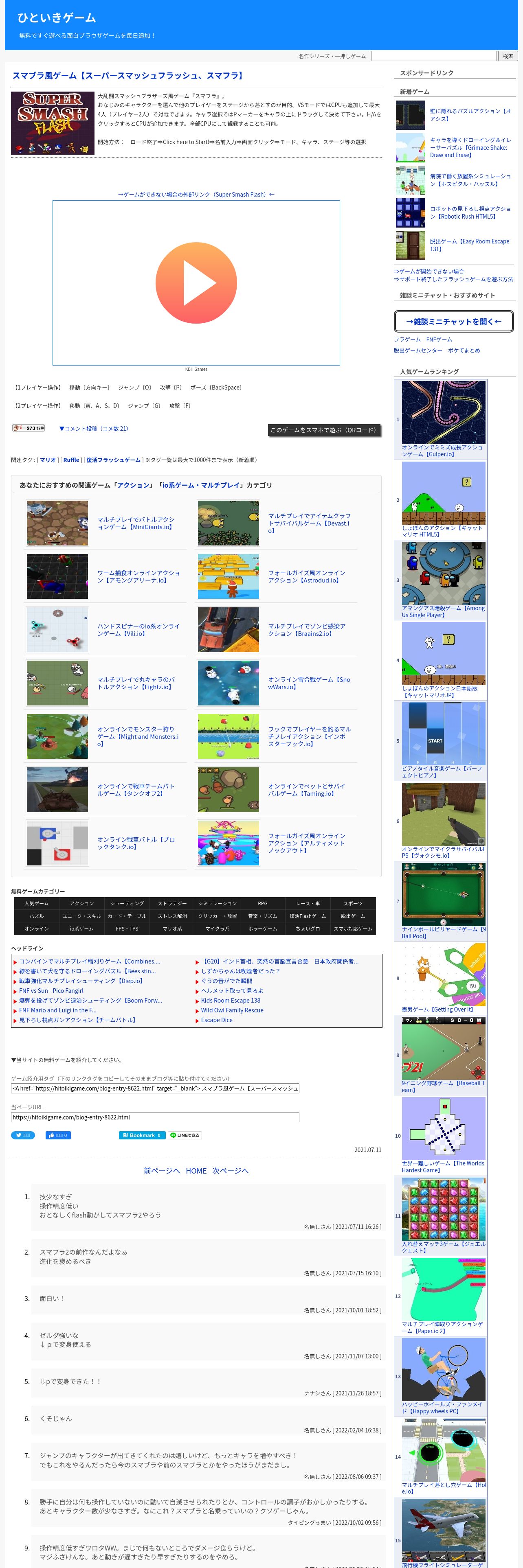Screen dimensions: 523x1568
Task: Select パズル category
Action: tap(37, 916)
